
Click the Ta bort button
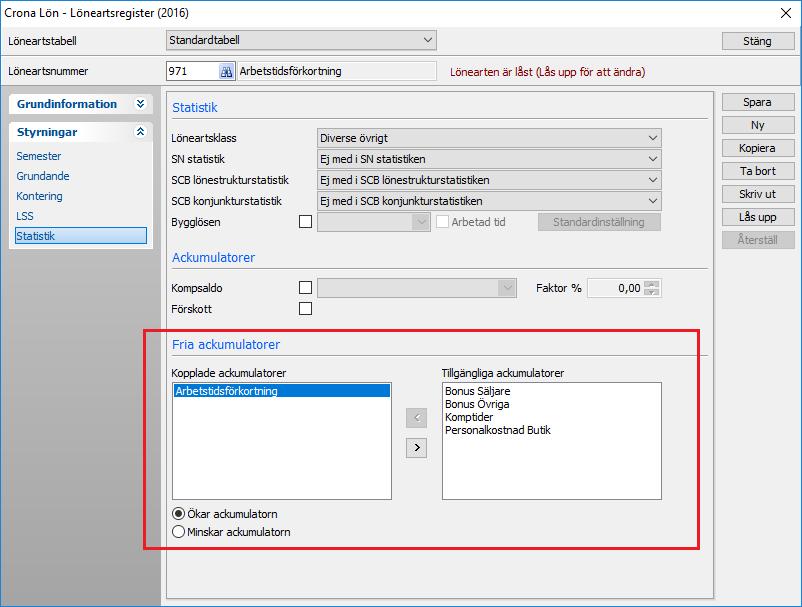point(758,171)
